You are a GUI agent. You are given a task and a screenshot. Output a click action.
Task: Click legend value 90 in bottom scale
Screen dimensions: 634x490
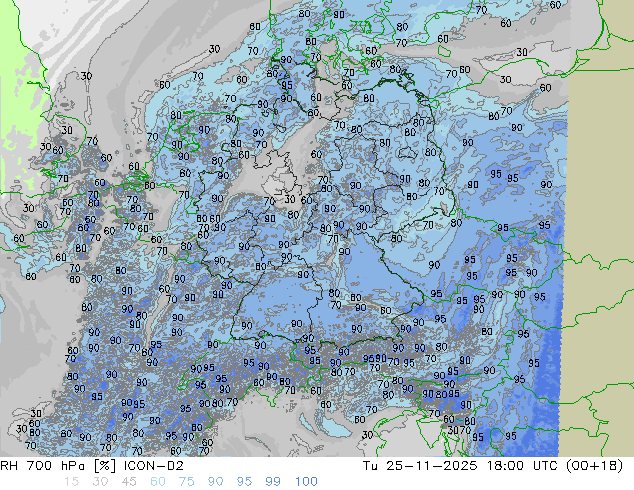tap(215, 482)
